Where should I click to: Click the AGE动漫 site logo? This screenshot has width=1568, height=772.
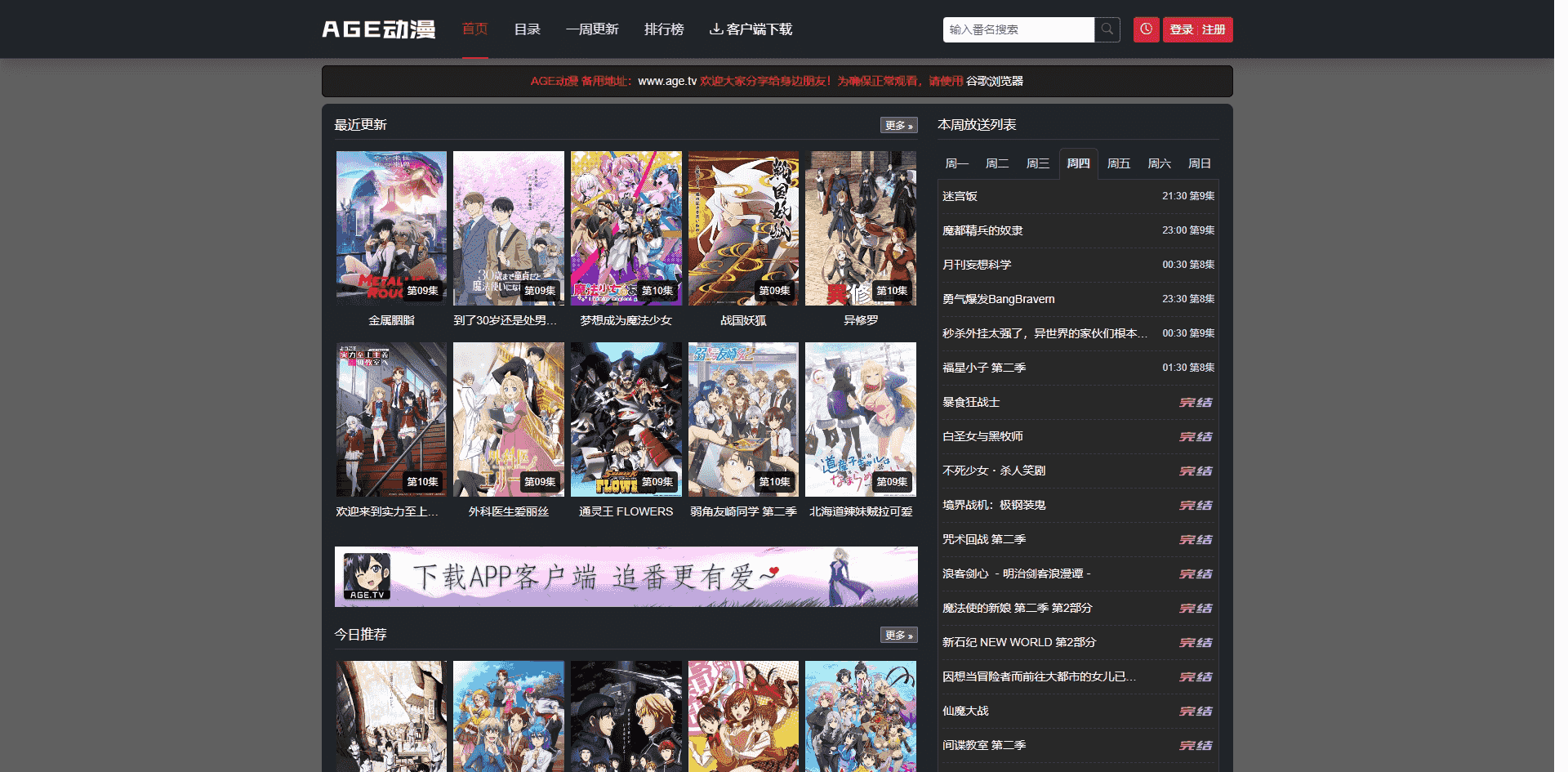pyautogui.click(x=379, y=29)
